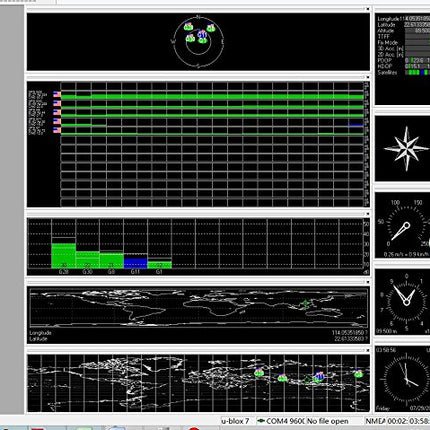430x430 pixels.
Task: Click the blue segment in satellite history
Action: point(356,125)
